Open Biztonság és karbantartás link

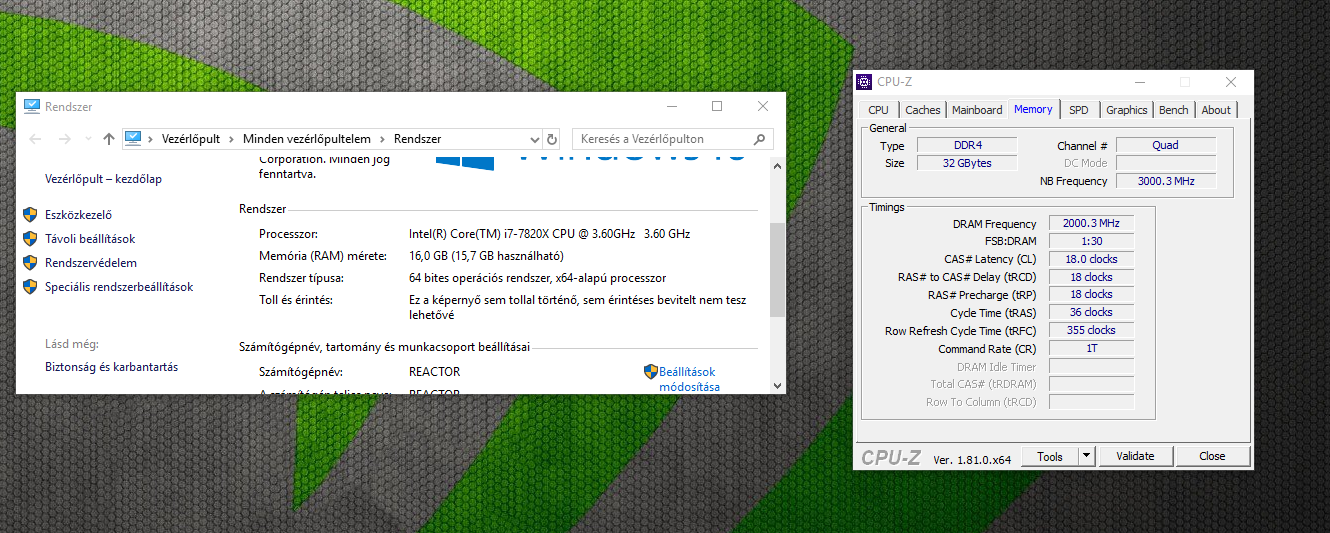pos(111,367)
